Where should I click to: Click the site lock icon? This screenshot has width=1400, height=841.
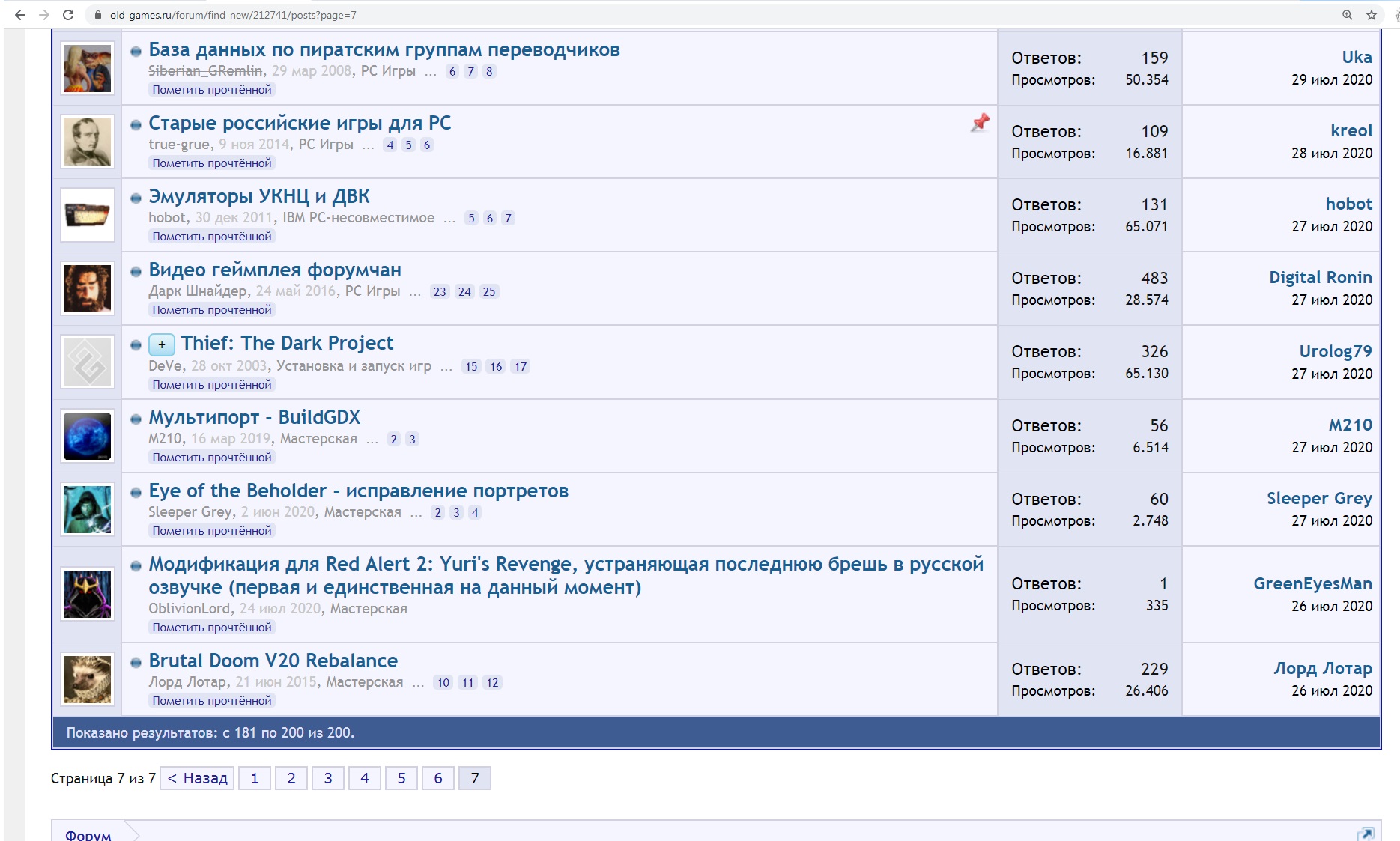click(97, 15)
